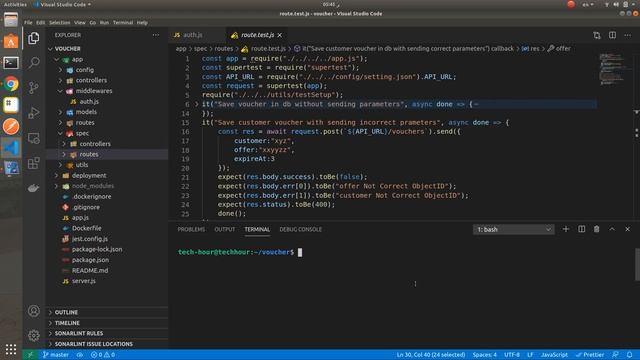Open the Terminal menu

[x=123, y=22]
